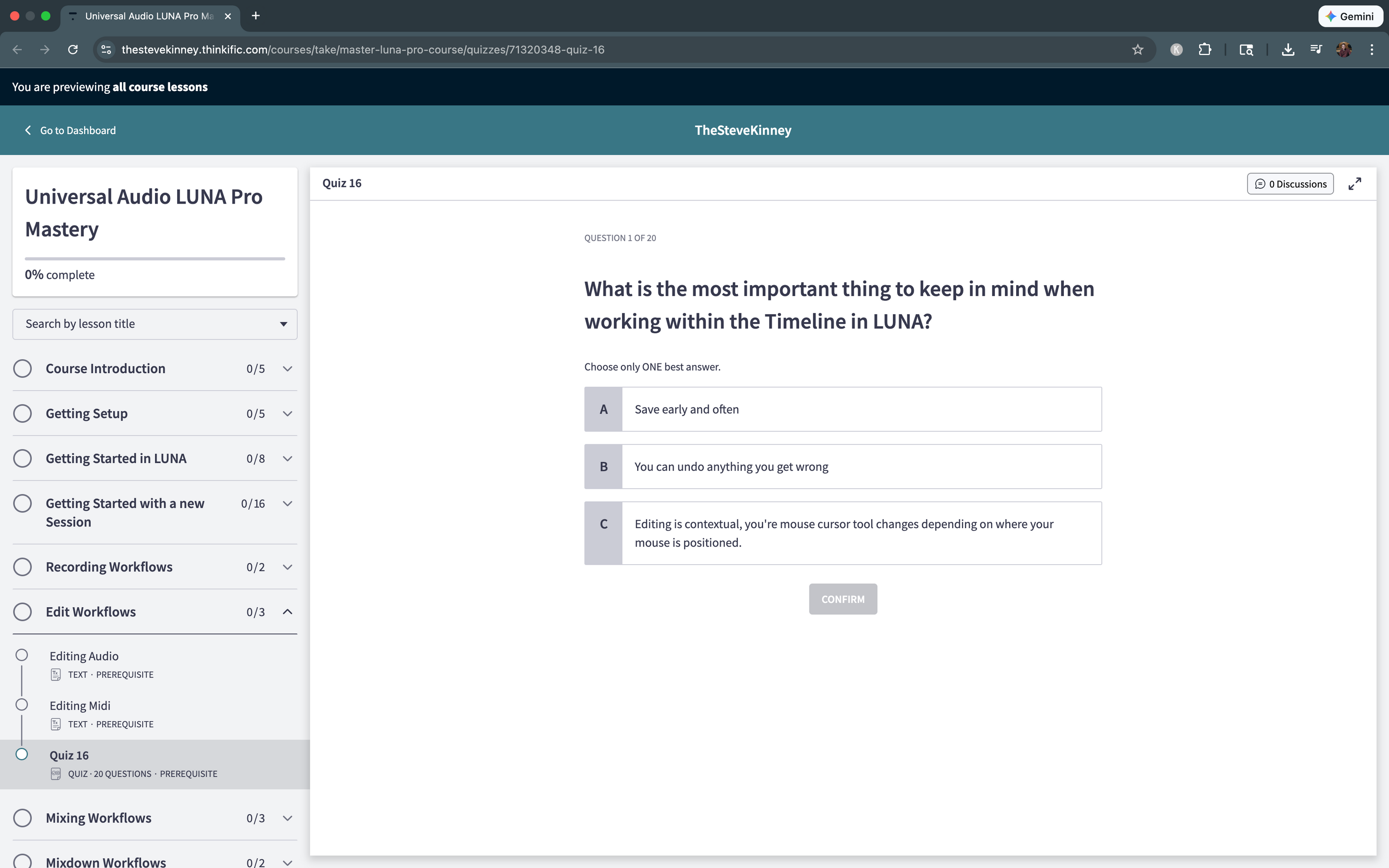
Task: Open media controls icon in toolbar
Action: tap(1316, 50)
